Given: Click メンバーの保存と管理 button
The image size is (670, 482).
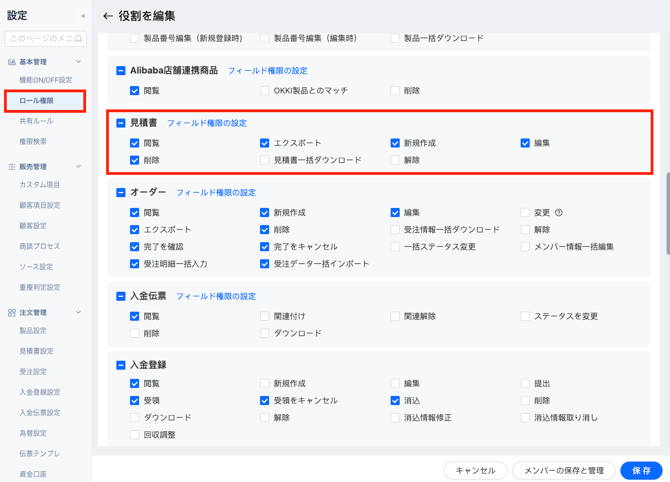Looking at the screenshot, I should (x=564, y=470).
